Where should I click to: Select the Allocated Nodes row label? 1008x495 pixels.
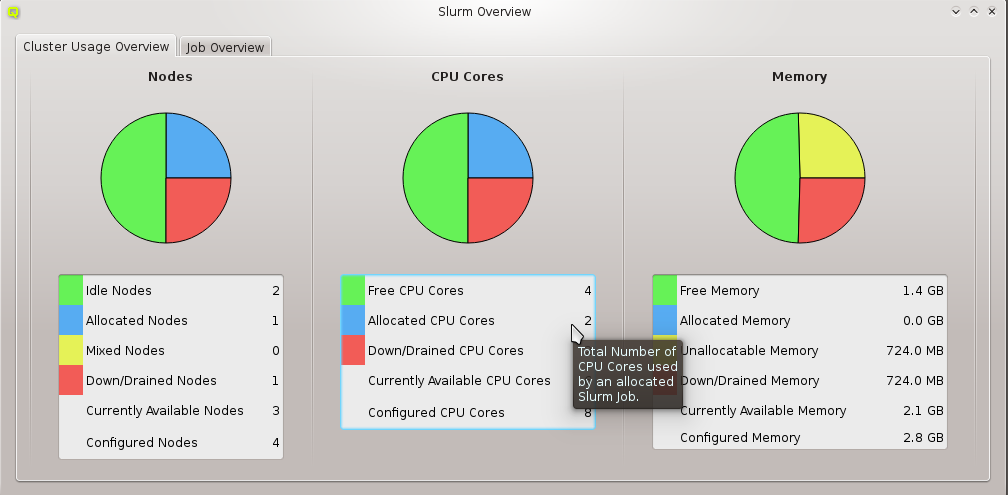tap(136, 321)
